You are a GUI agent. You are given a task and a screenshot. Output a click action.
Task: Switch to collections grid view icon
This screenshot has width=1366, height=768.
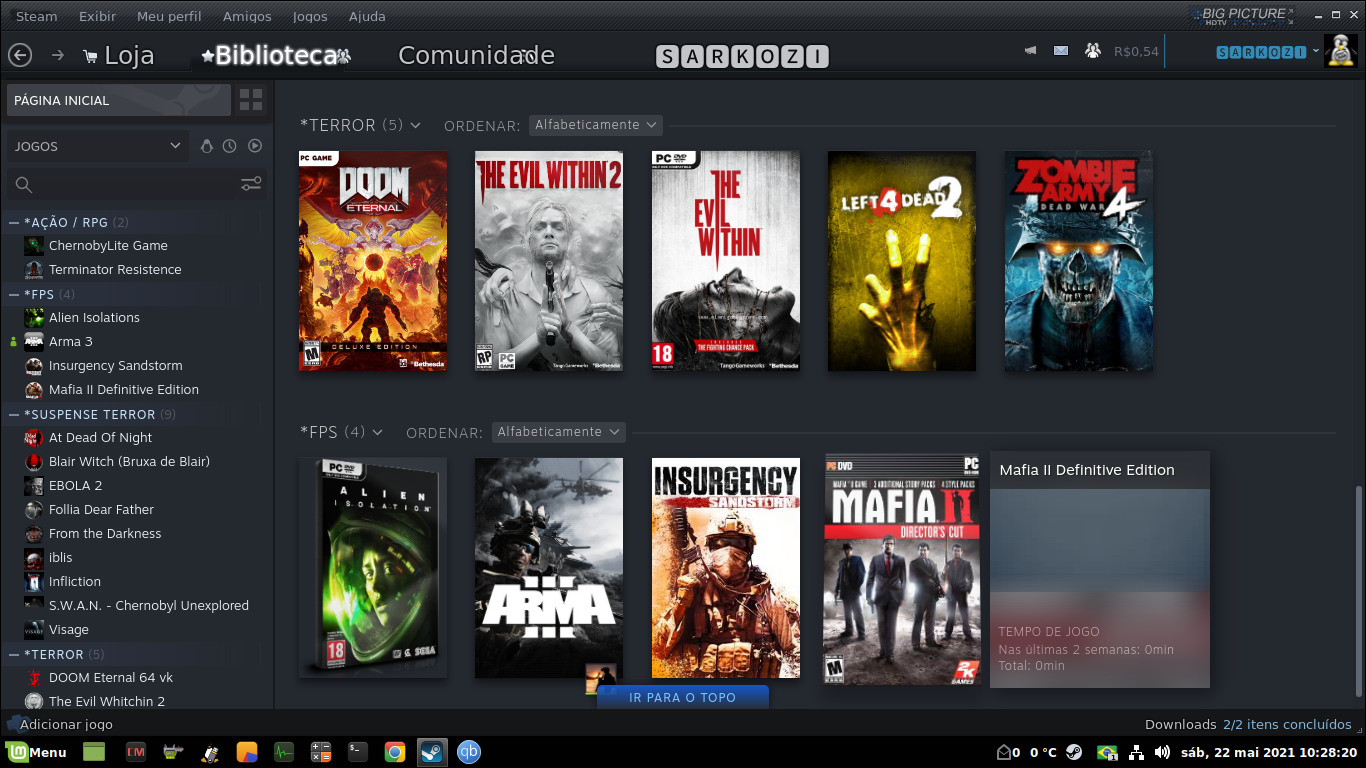pos(251,100)
